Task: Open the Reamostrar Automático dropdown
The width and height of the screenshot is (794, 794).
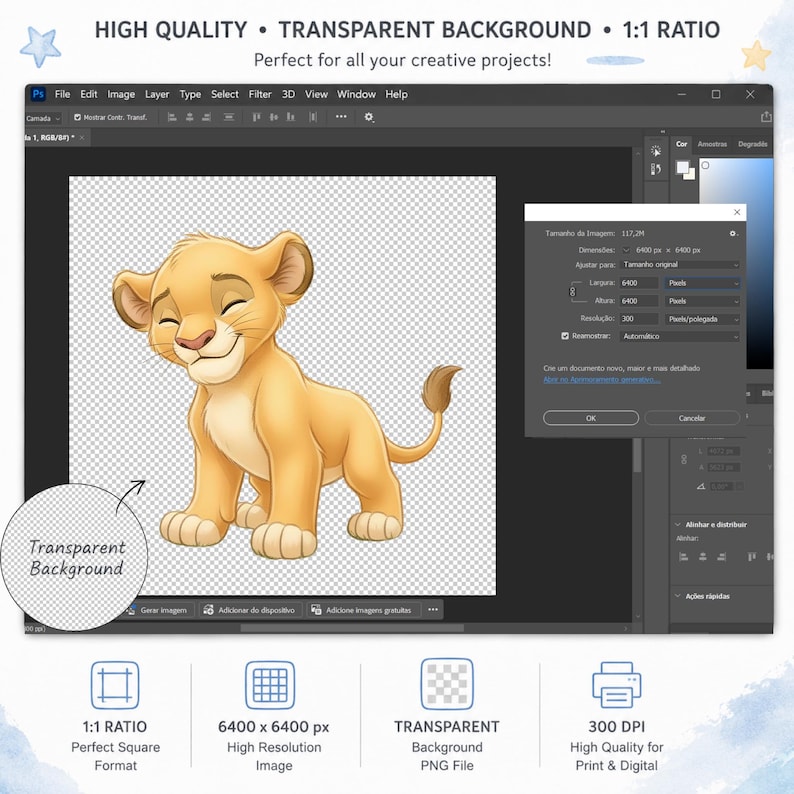Action: click(680, 336)
